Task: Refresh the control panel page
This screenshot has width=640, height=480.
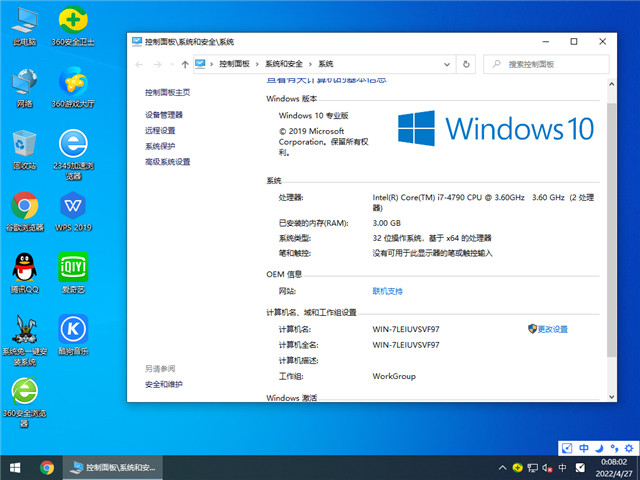Action: coord(466,64)
